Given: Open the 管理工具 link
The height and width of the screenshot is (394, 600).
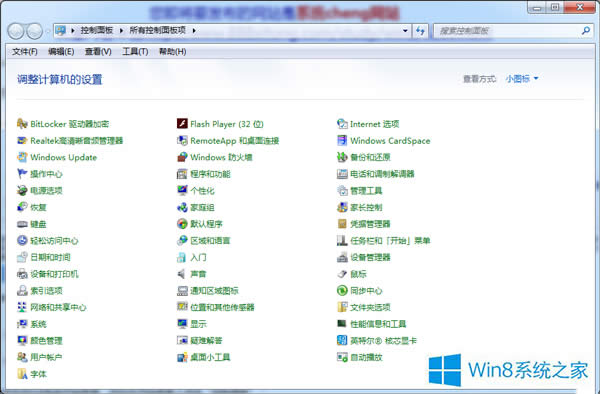Looking at the screenshot, I should [x=366, y=190].
